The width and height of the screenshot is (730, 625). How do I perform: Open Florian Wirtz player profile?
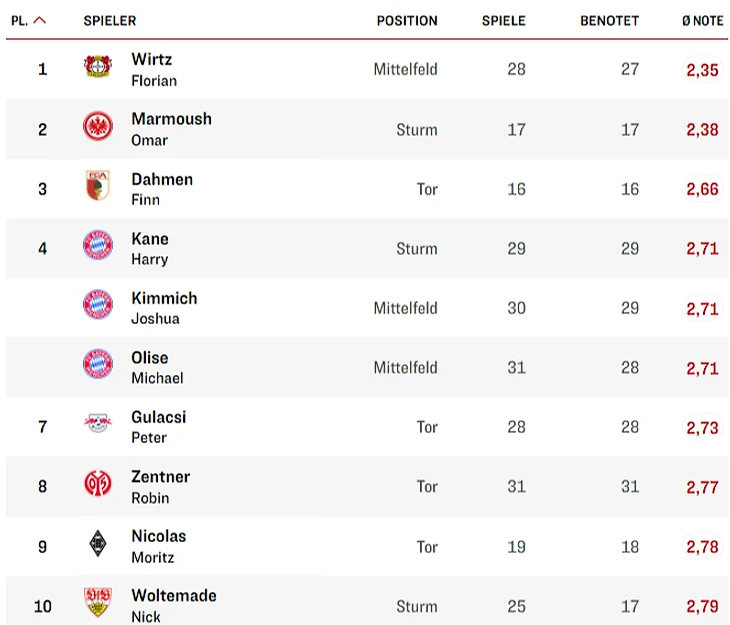point(153,69)
